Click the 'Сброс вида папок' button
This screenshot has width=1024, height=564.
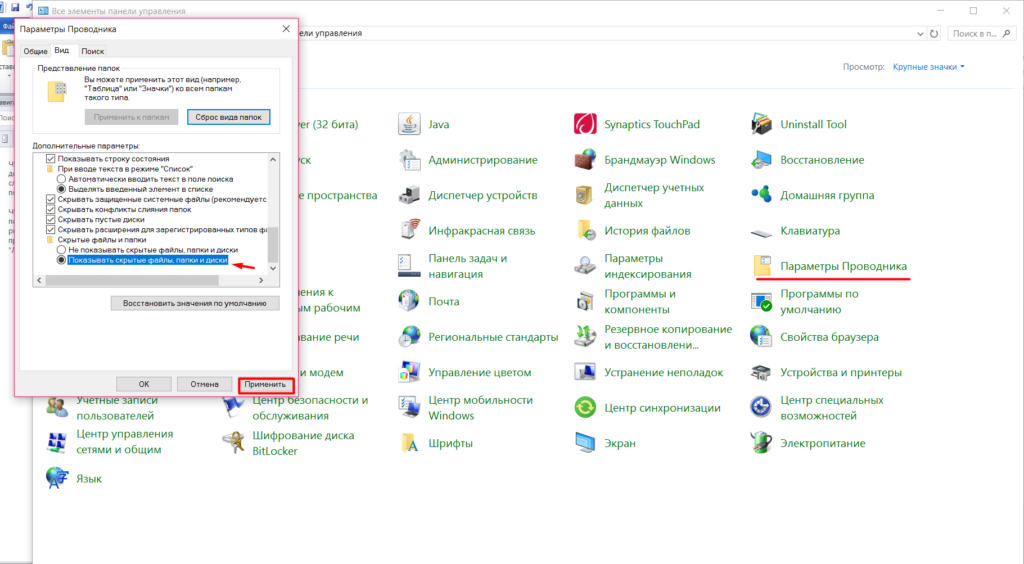(228, 117)
